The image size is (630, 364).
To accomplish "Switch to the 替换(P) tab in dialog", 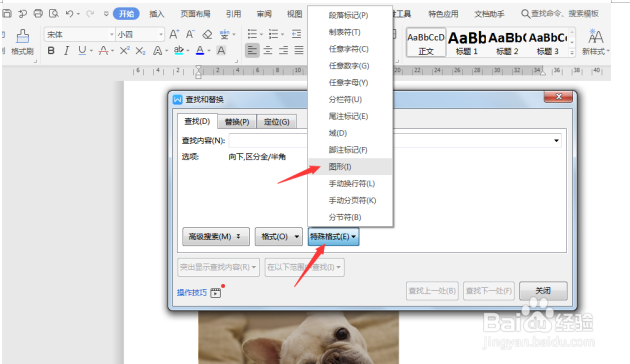I will (237, 122).
